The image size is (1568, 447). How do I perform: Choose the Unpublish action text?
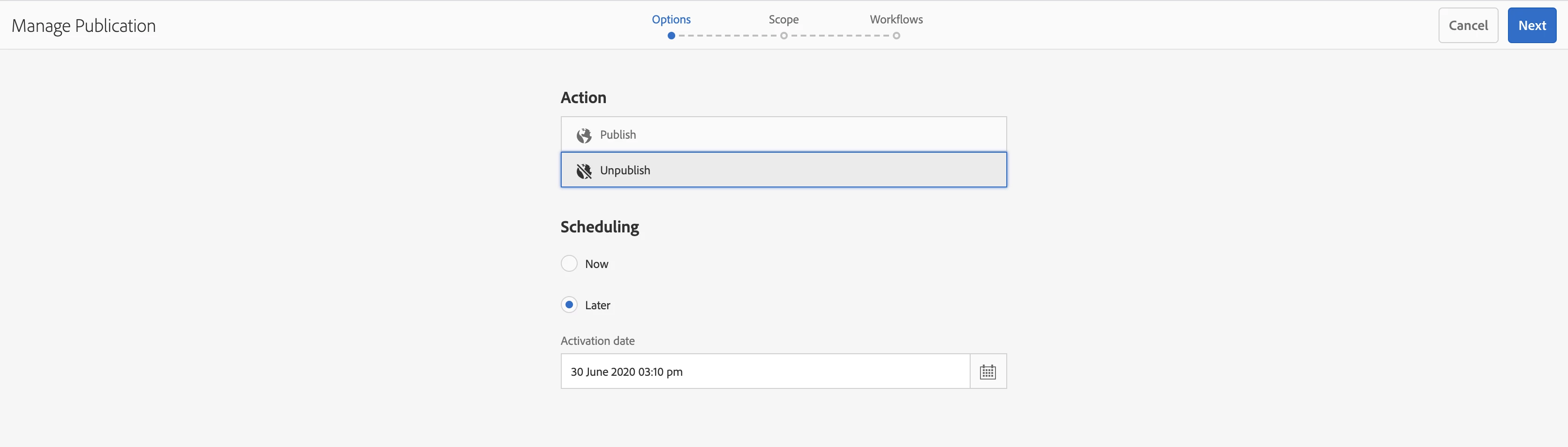(625, 171)
